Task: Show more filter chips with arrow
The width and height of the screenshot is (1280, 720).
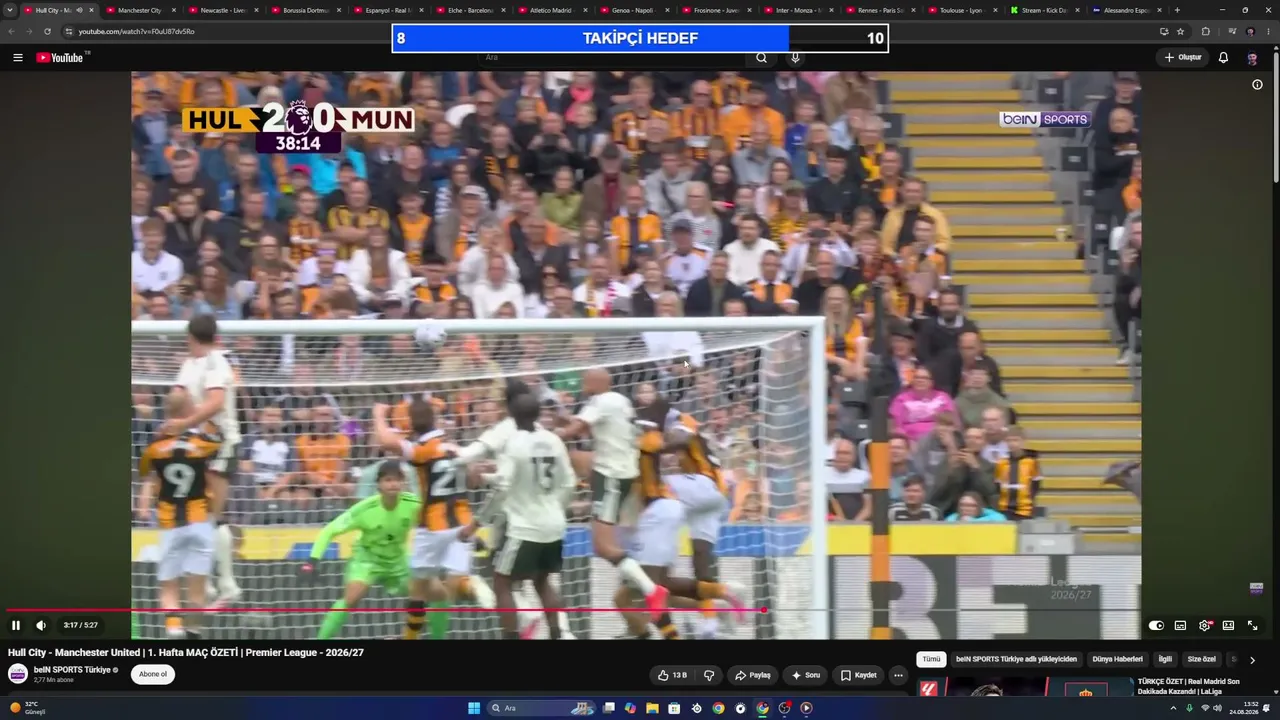Action: [1252, 660]
